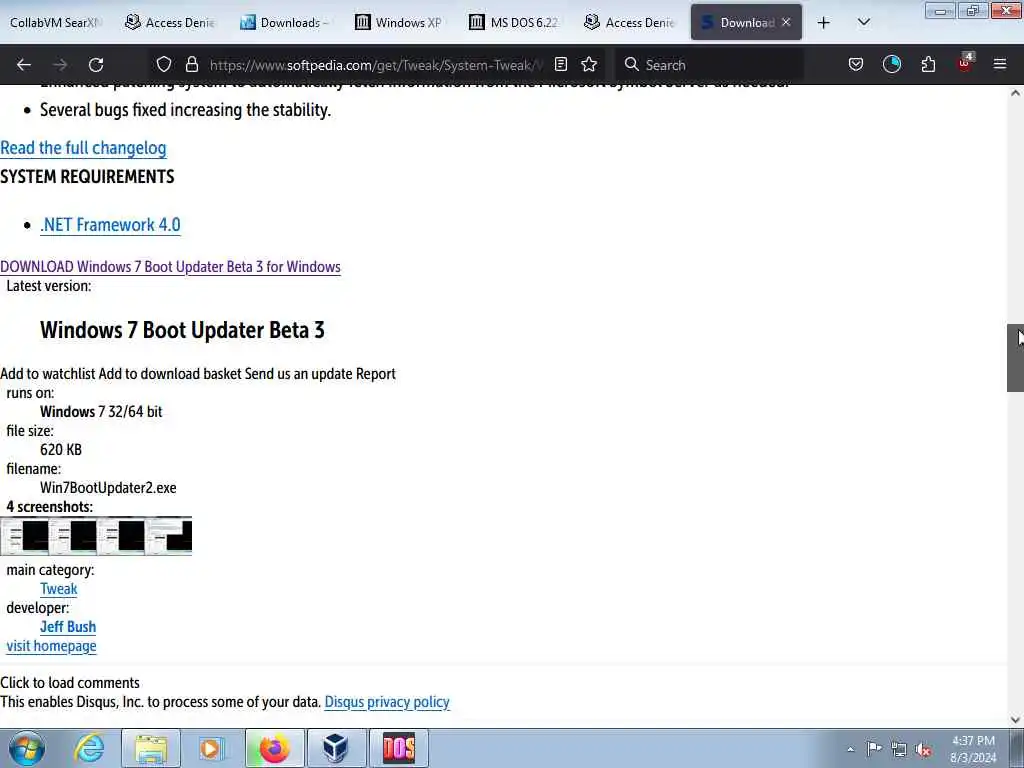Click the forward navigation arrow

tap(60, 65)
